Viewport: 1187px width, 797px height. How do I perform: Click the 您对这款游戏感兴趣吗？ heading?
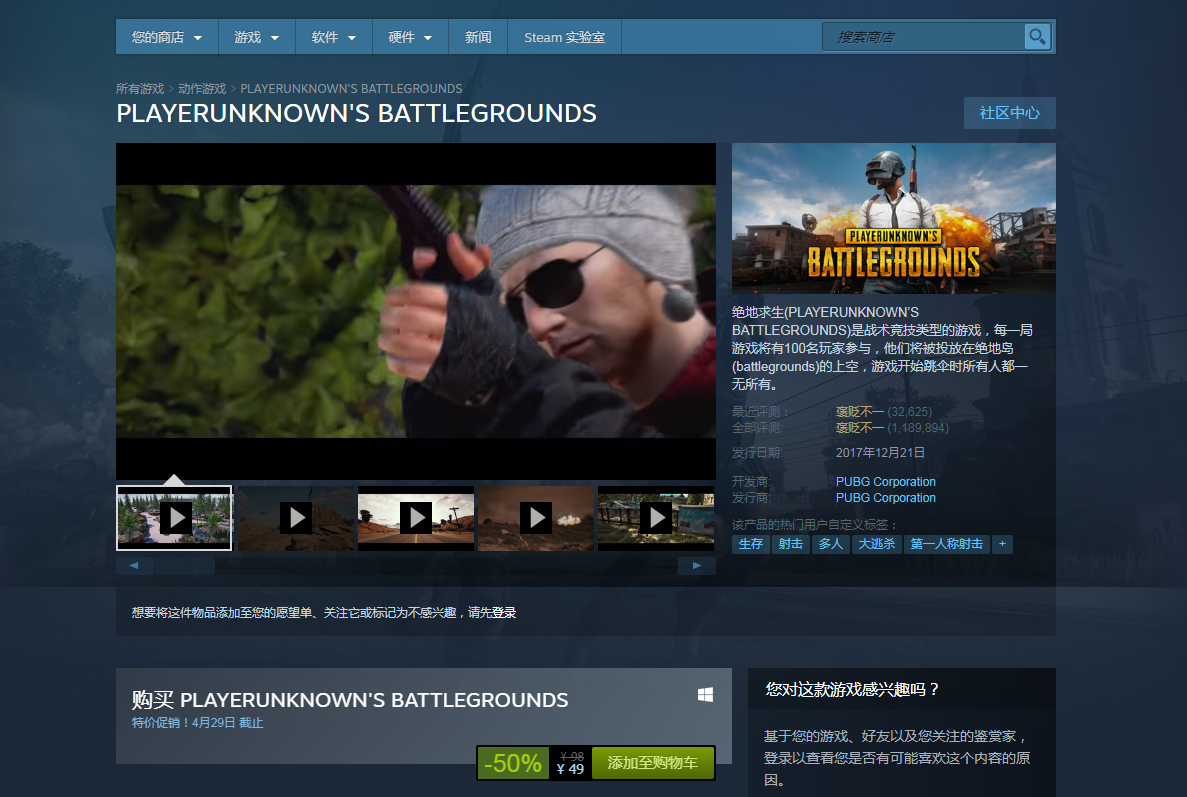853,690
